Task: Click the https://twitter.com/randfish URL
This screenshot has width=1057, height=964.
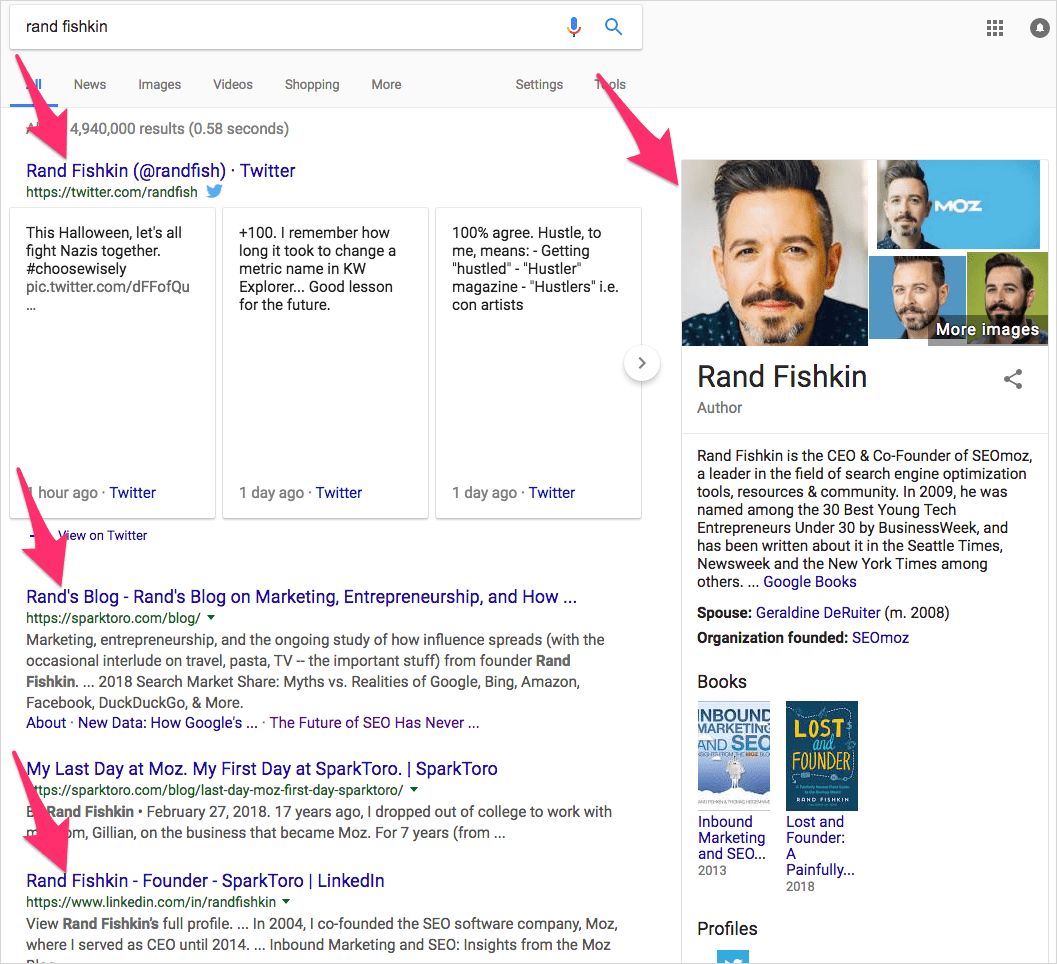Action: point(112,192)
